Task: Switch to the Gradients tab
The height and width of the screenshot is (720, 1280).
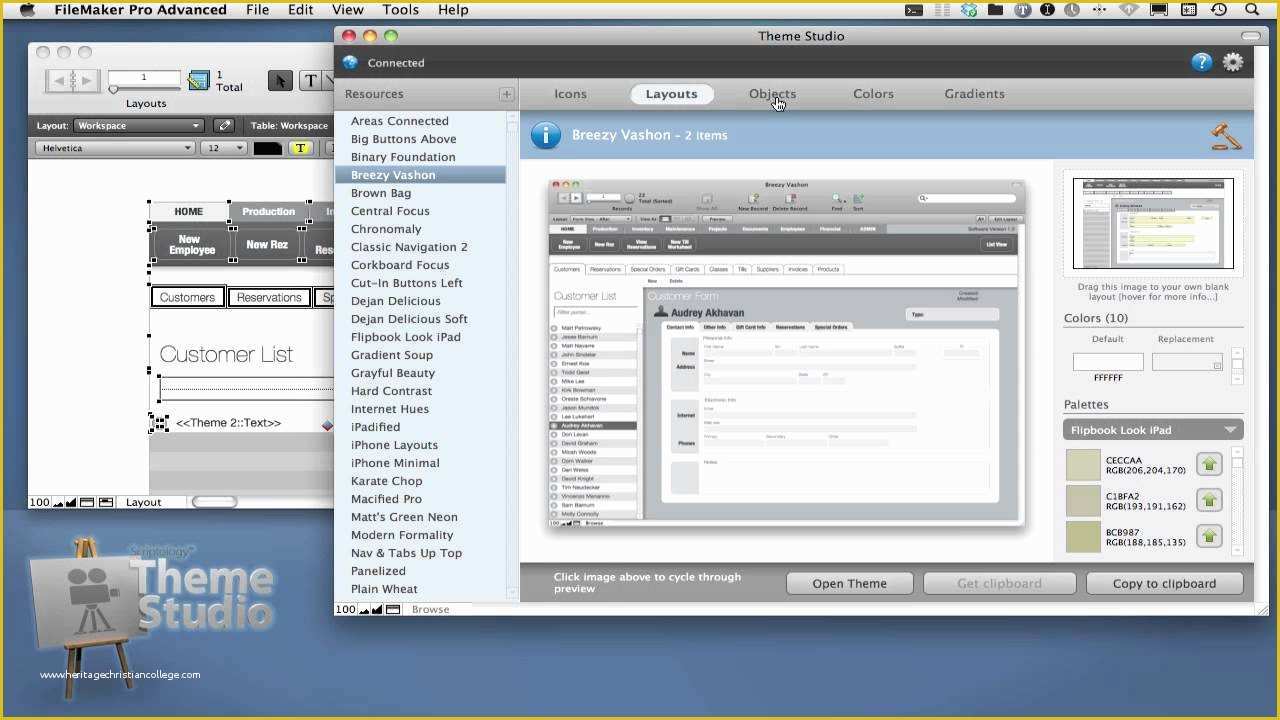Action: click(974, 94)
